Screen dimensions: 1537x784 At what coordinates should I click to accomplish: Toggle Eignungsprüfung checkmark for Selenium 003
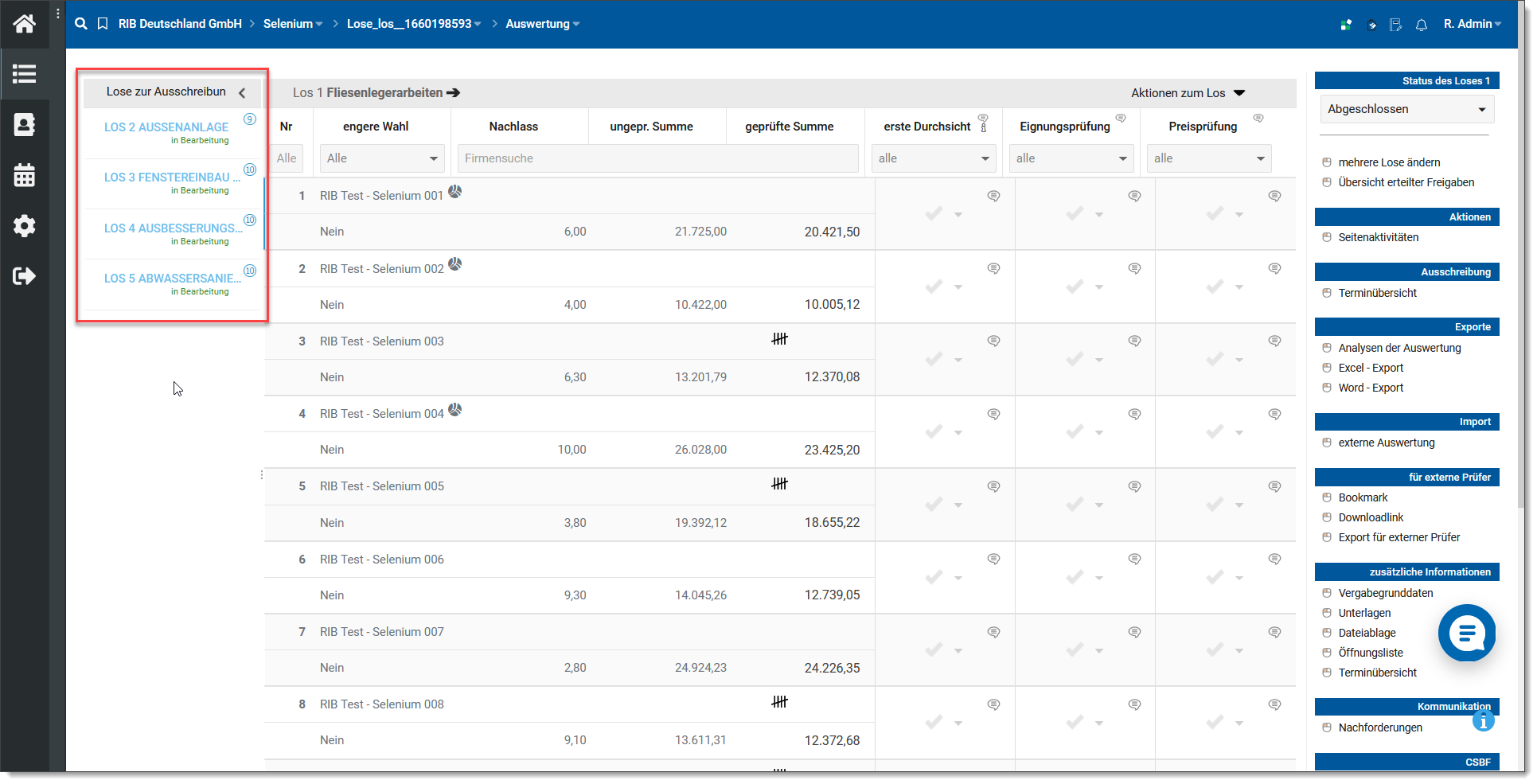coord(1075,359)
